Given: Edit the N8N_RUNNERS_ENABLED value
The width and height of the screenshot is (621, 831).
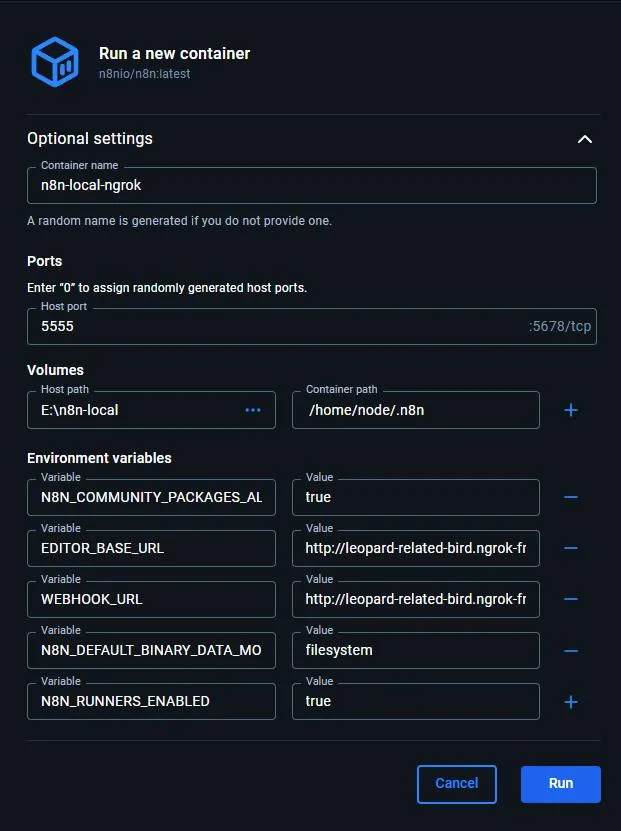Looking at the screenshot, I should pyautogui.click(x=415, y=701).
